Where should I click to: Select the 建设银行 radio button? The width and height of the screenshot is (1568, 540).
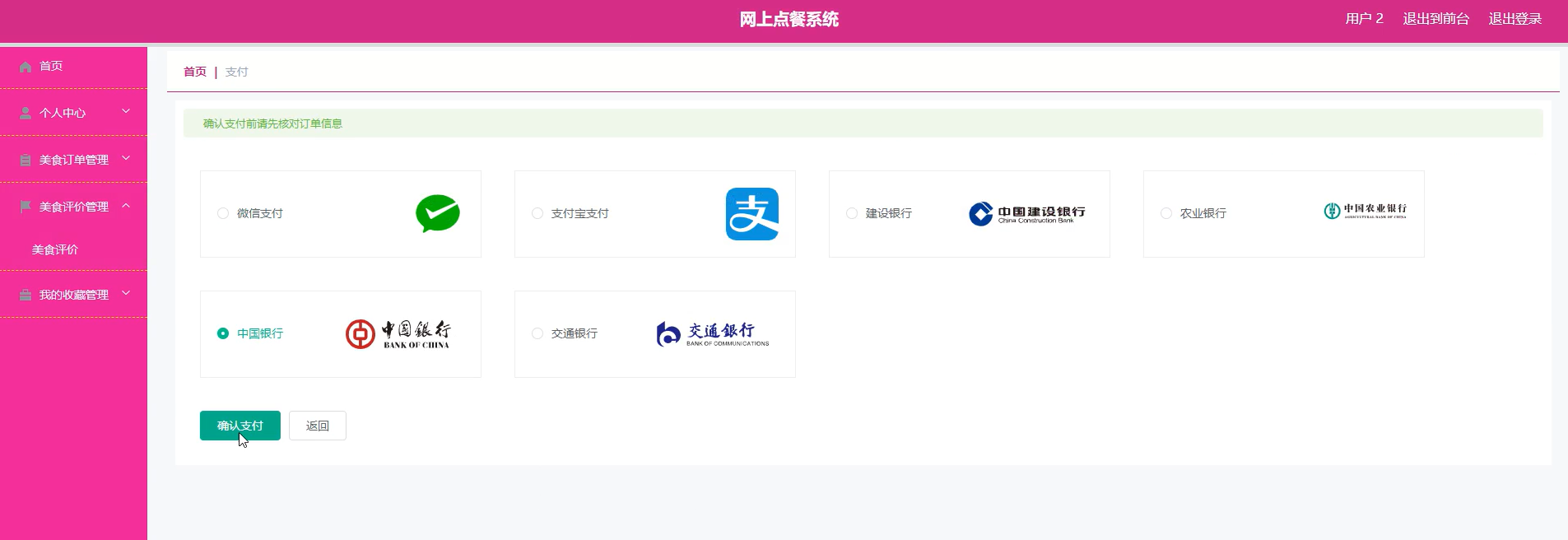click(852, 213)
